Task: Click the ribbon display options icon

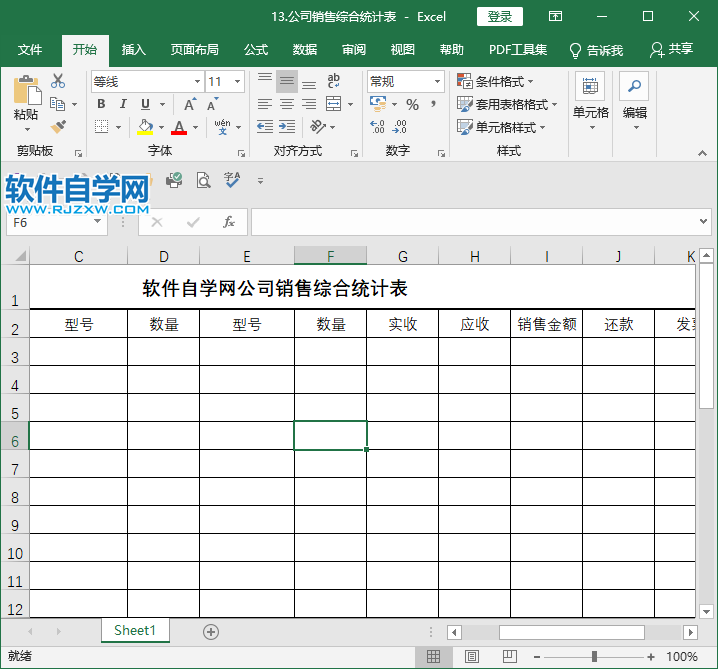Action: 555,17
